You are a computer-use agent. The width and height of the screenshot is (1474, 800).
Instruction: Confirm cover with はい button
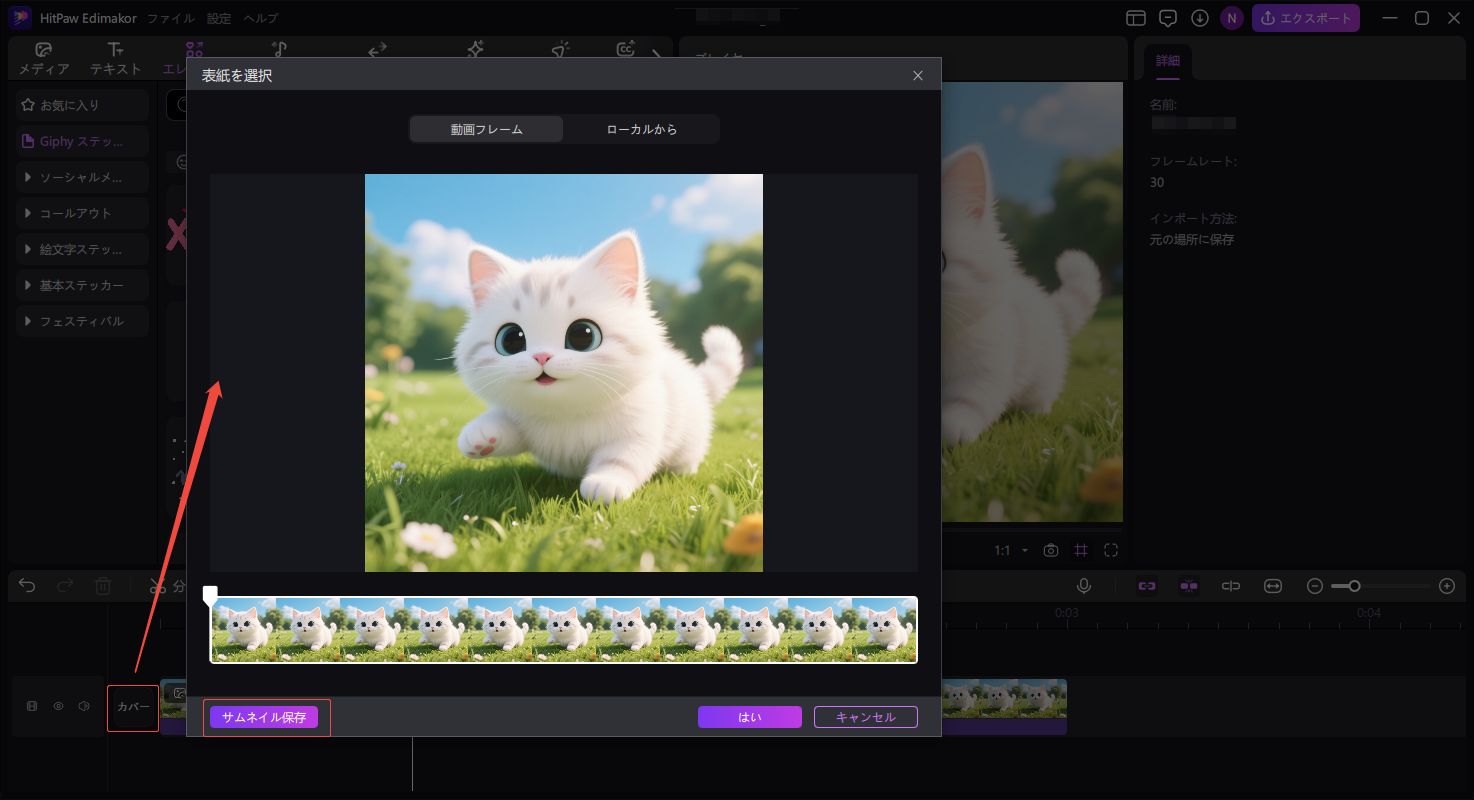coord(750,717)
